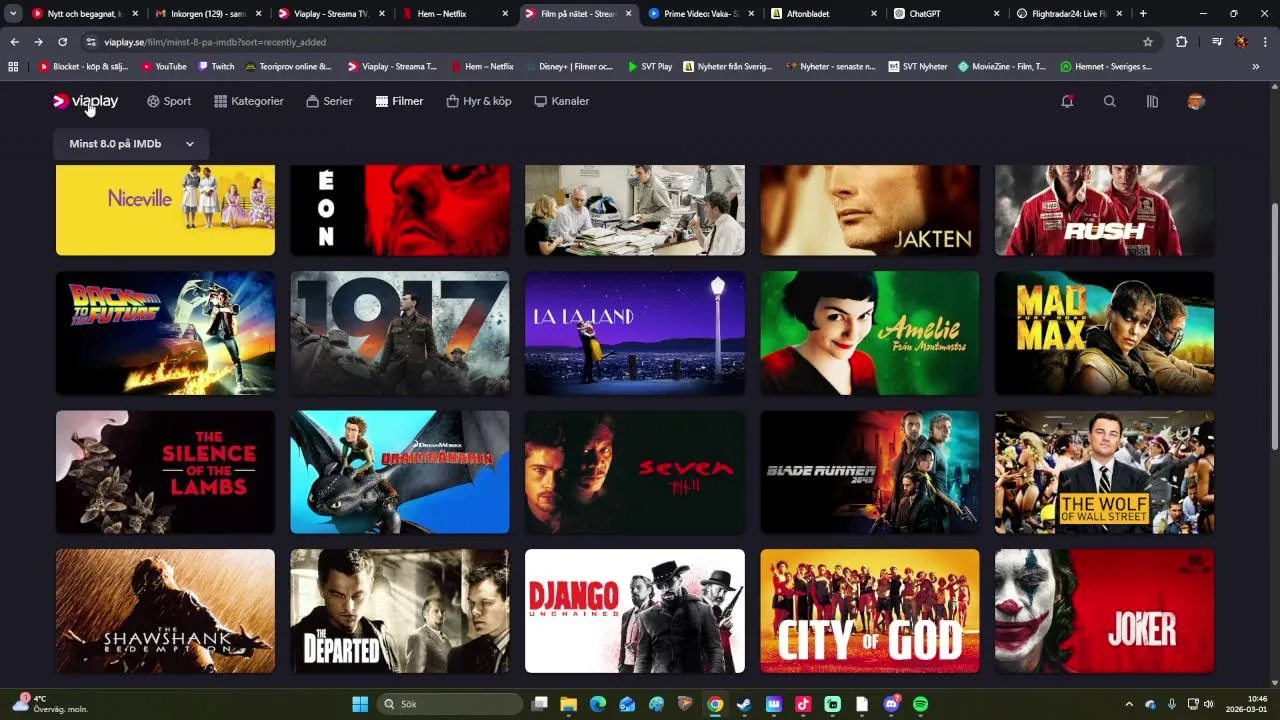Screen dimensions: 1280x720
Task: Open the Sport menu
Action: tap(168, 101)
